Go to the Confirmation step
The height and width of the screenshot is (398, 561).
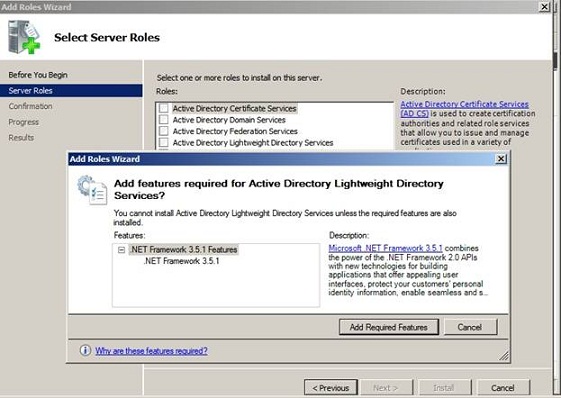pyautogui.click(x=30, y=106)
